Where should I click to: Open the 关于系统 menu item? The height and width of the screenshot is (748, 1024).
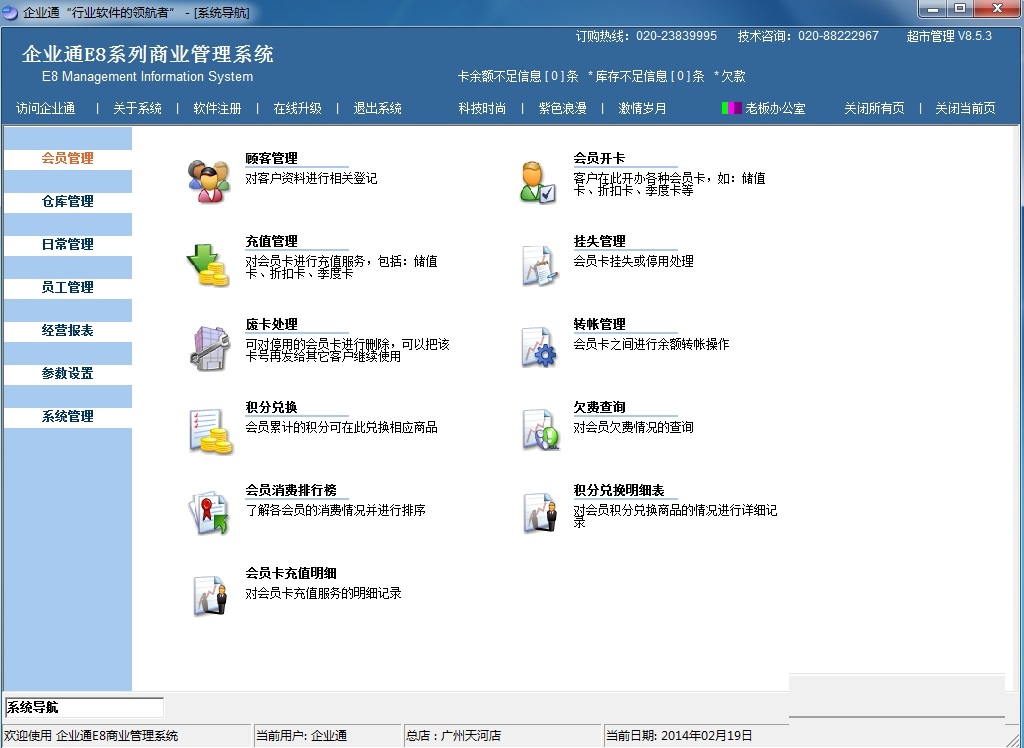coord(137,108)
